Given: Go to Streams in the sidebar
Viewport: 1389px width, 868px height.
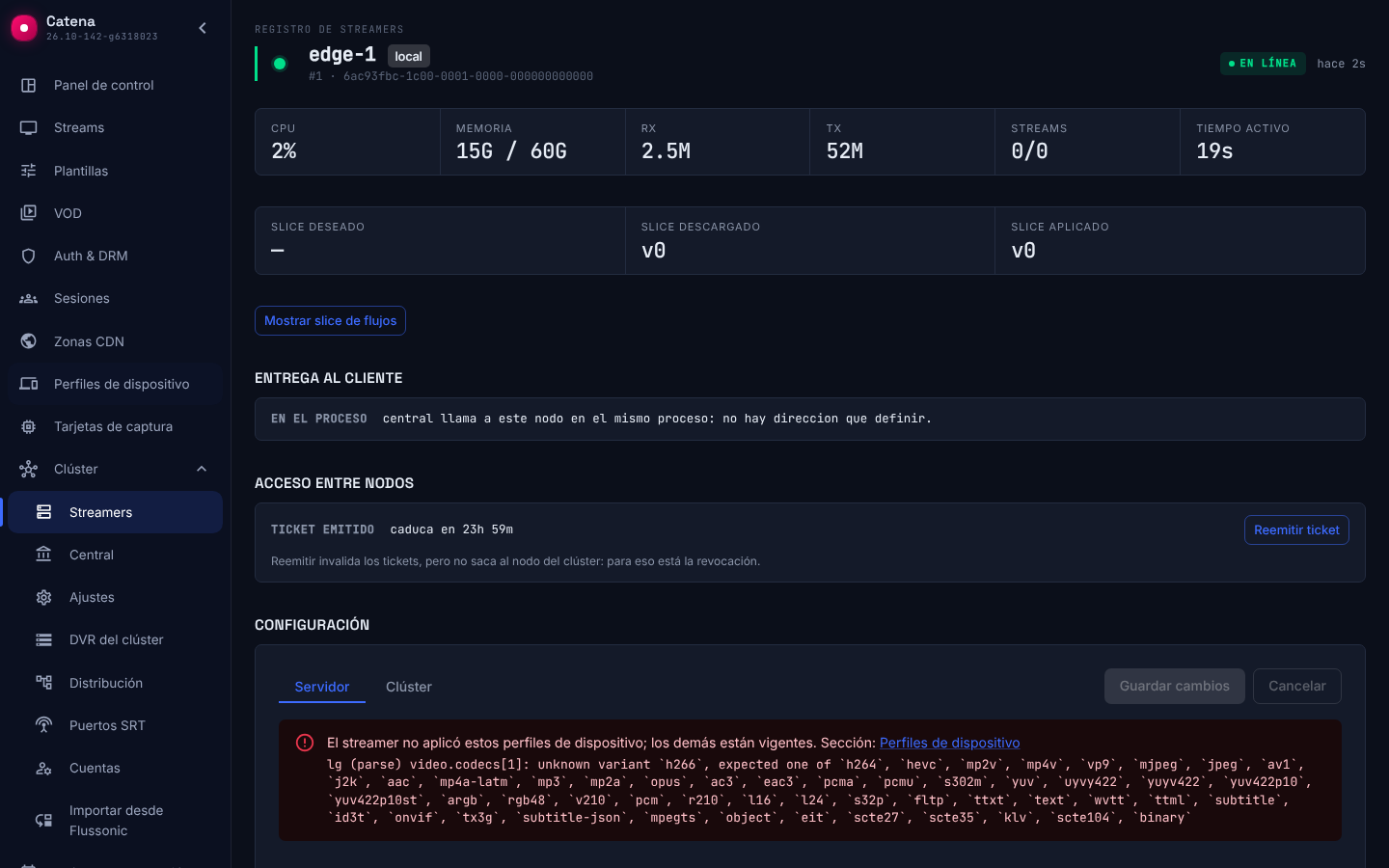Looking at the screenshot, I should point(115,127).
